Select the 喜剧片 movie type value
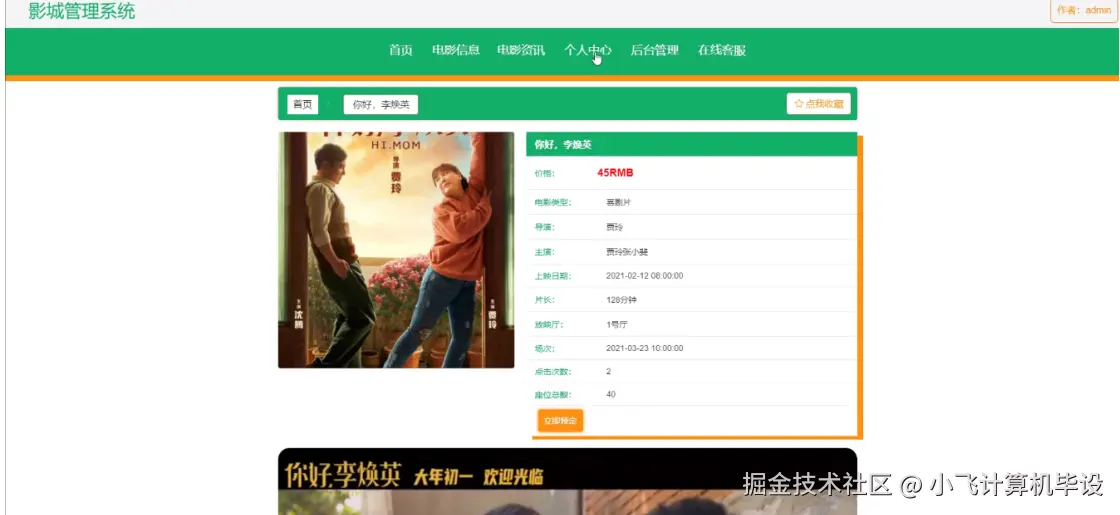This screenshot has height=515, width=1120. tap(619, 202)
